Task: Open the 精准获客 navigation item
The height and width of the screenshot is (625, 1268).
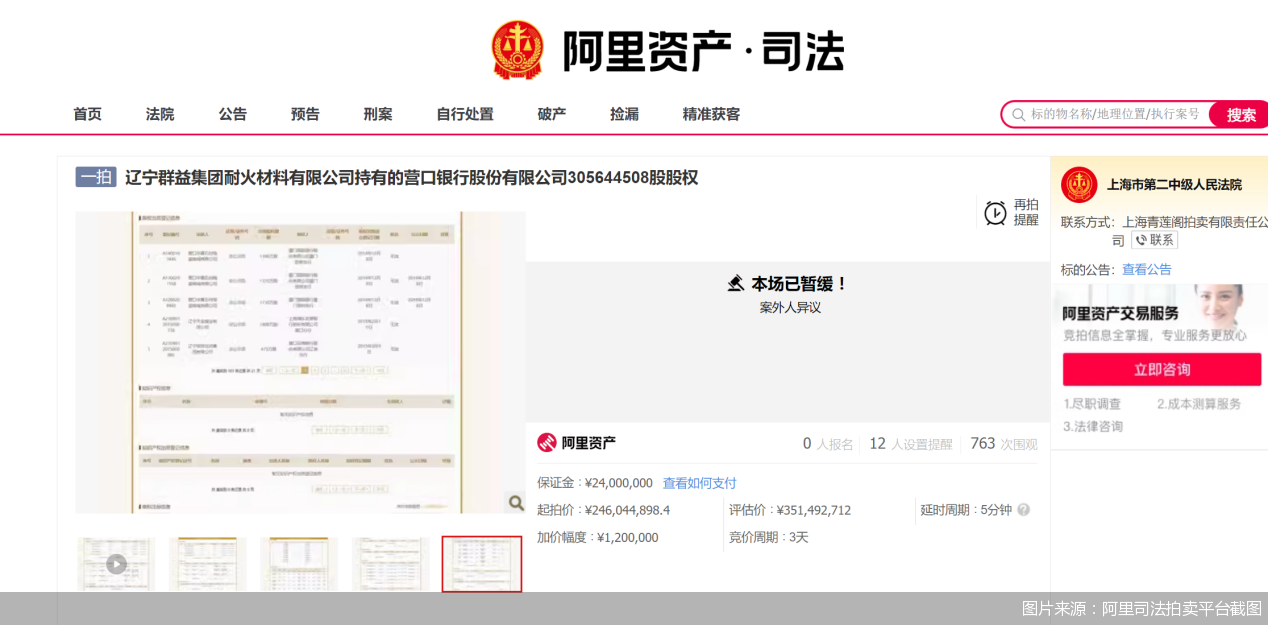Action: click(712, 114)
